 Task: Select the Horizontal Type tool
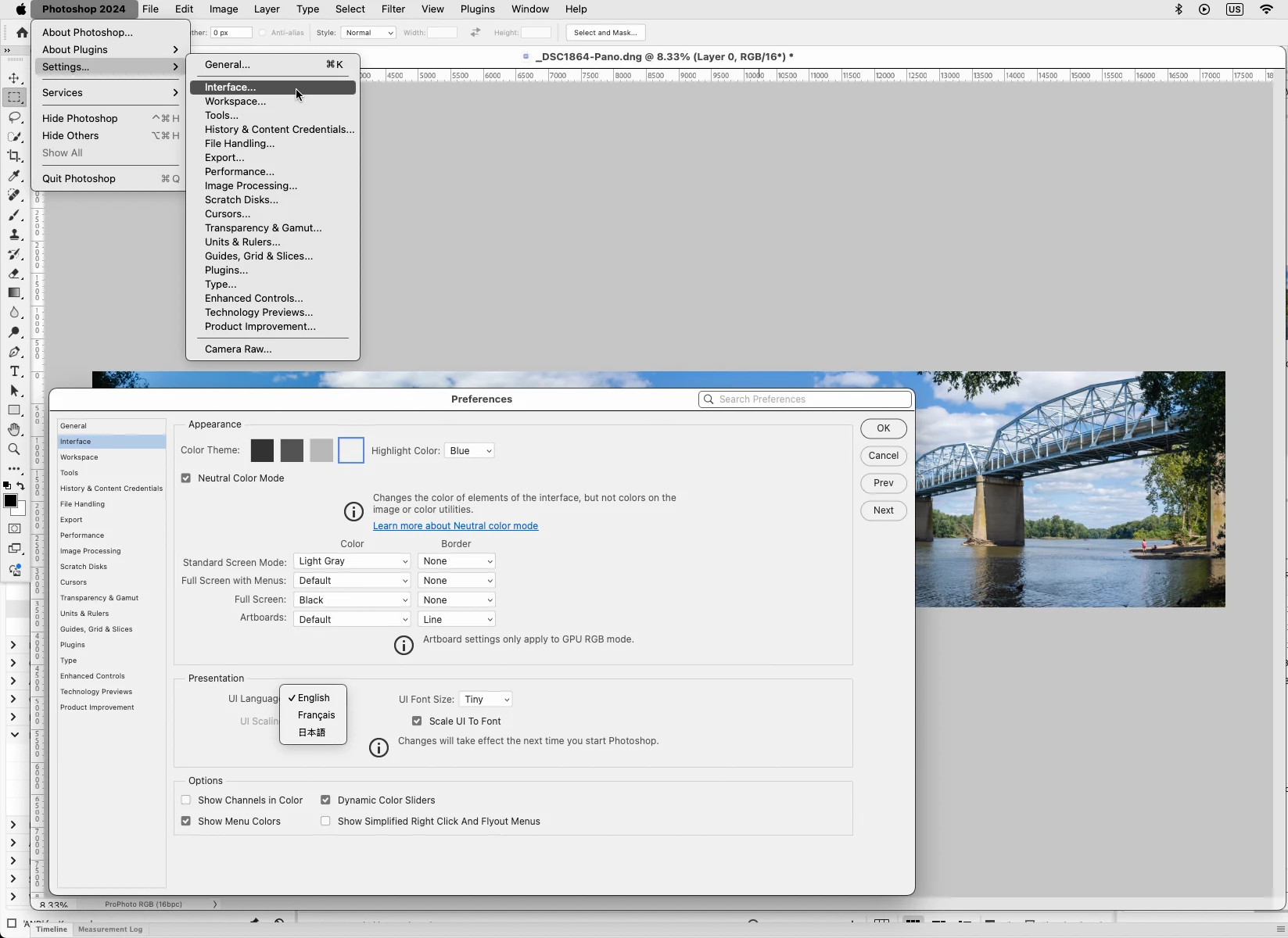pyautogui.click(x=14, y=371)
